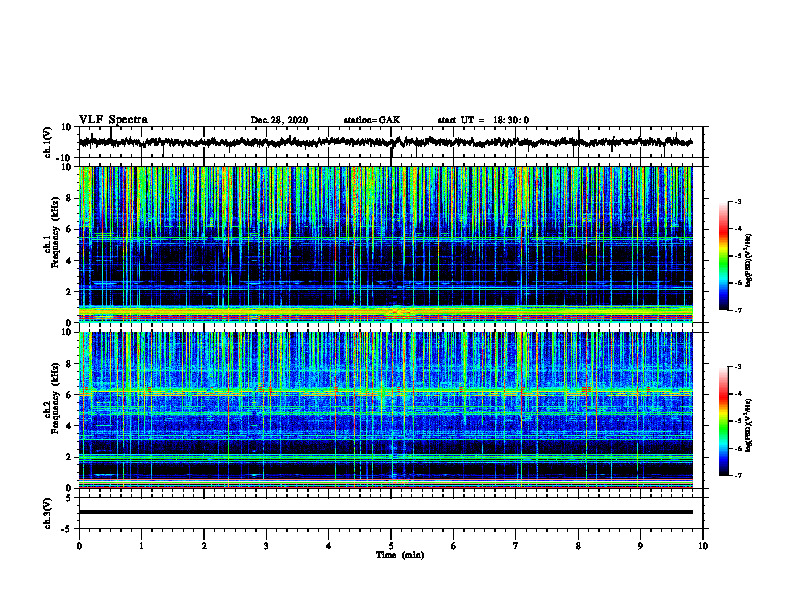Screen dimensions: 792x612
Task: Click the ch.1 colorbar "log(PSD)" unit label
Action: [x=748, y=261]
